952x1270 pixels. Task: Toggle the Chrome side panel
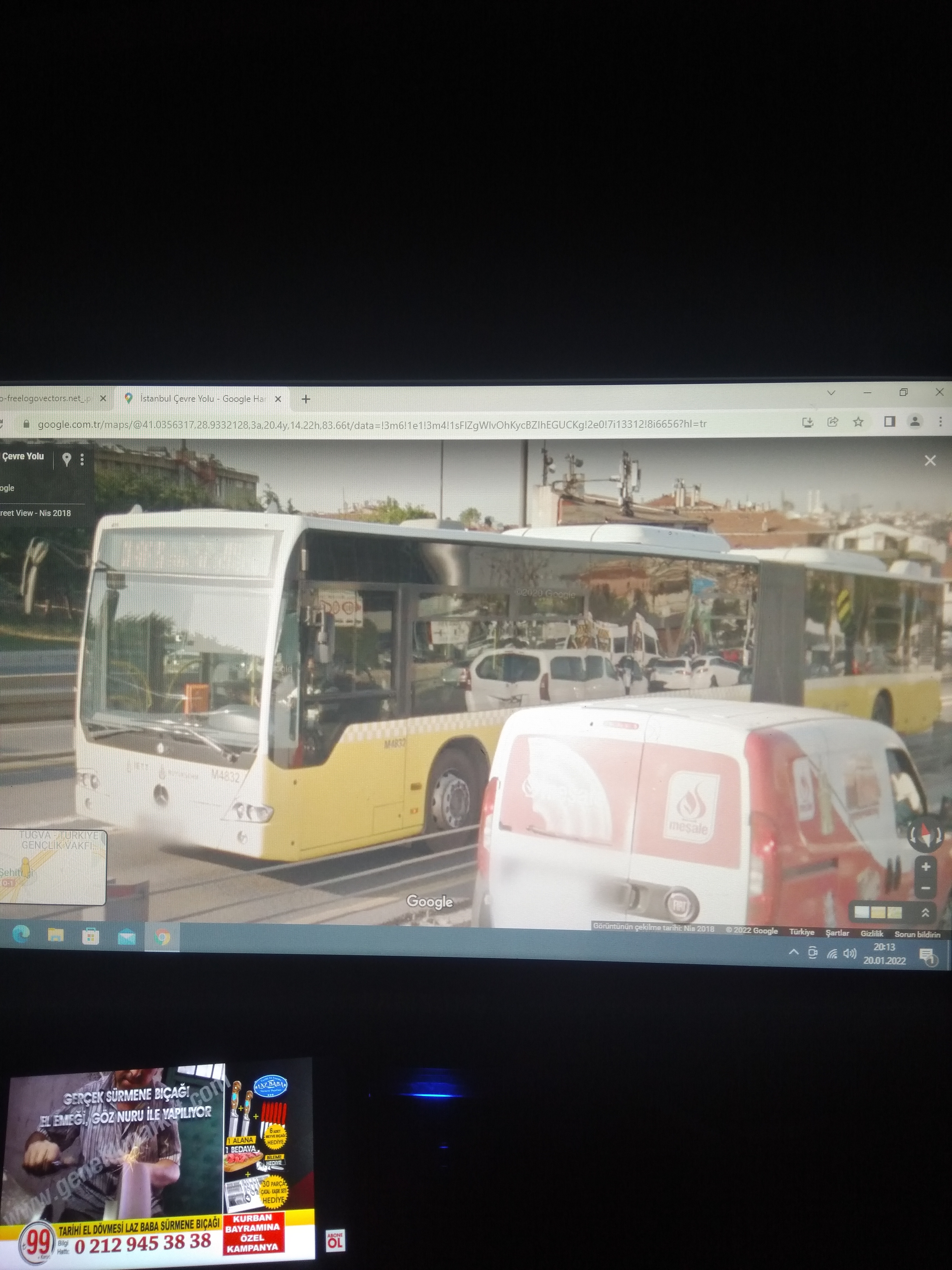(x=889, y=421)
